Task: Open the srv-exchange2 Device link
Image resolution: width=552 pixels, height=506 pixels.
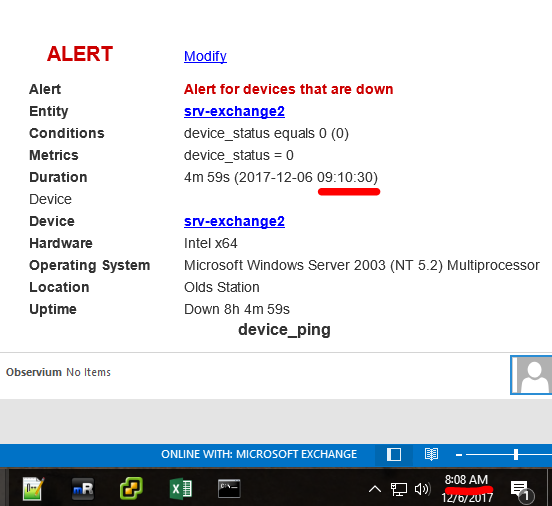Action: click(234, 221)
